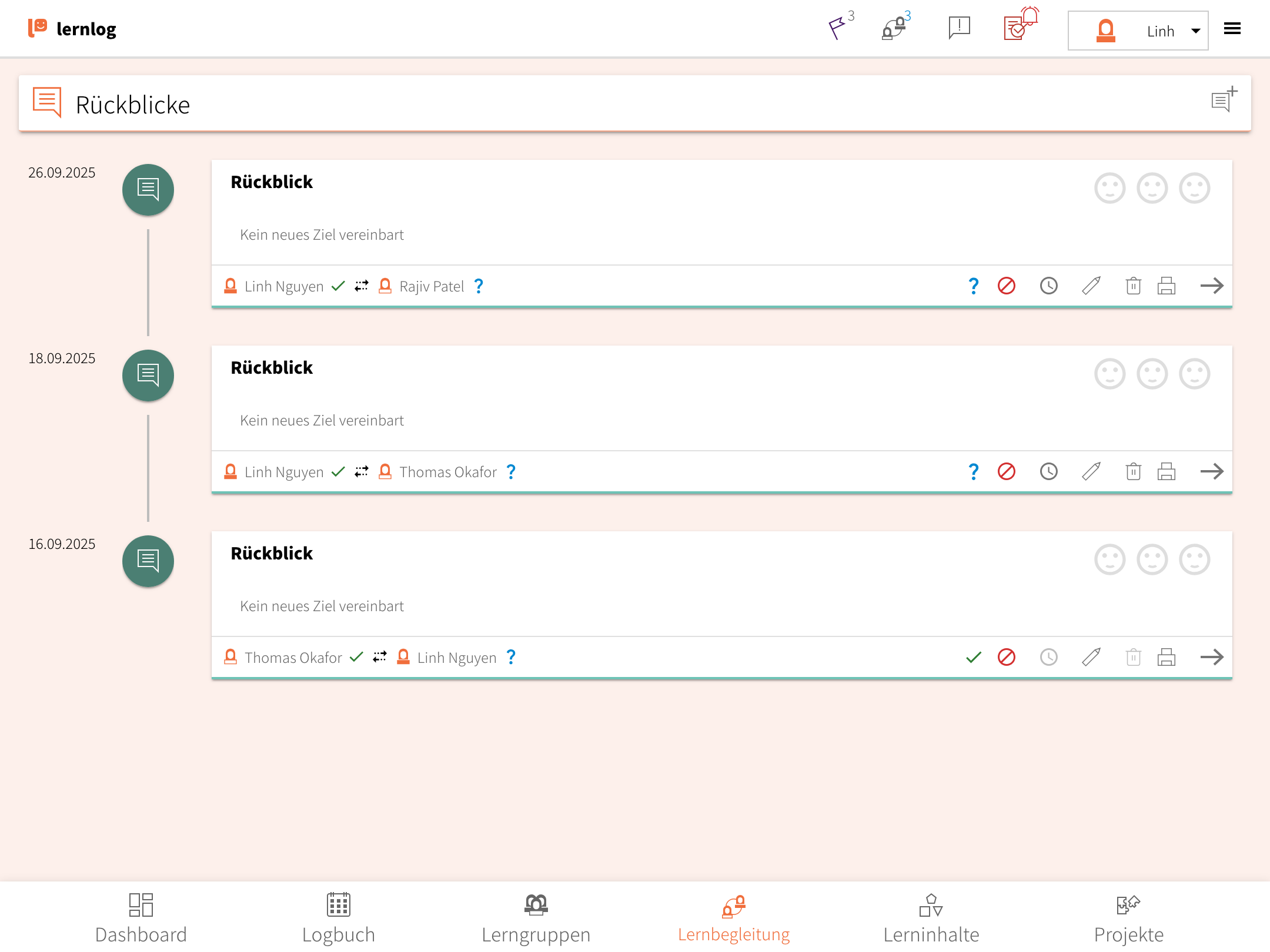Click the 18.09.2025 timeline marker circle
The height and width of the screenshot is (952, 1270).
coord(148,376)
